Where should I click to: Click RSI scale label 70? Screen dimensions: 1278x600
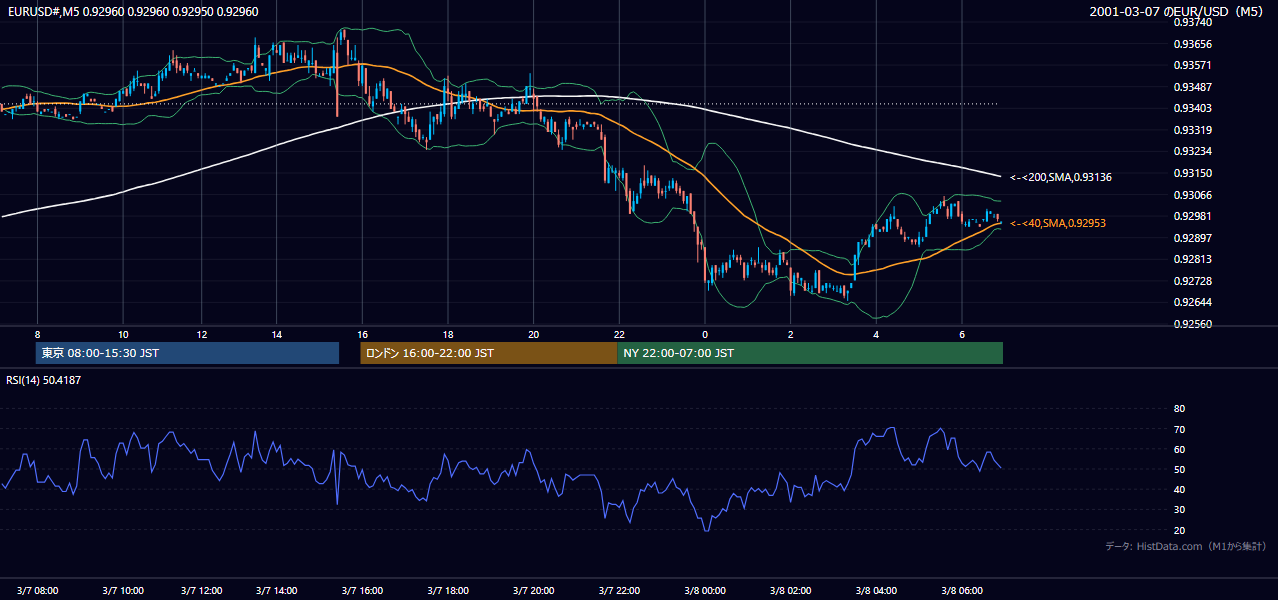[1179, 429]
